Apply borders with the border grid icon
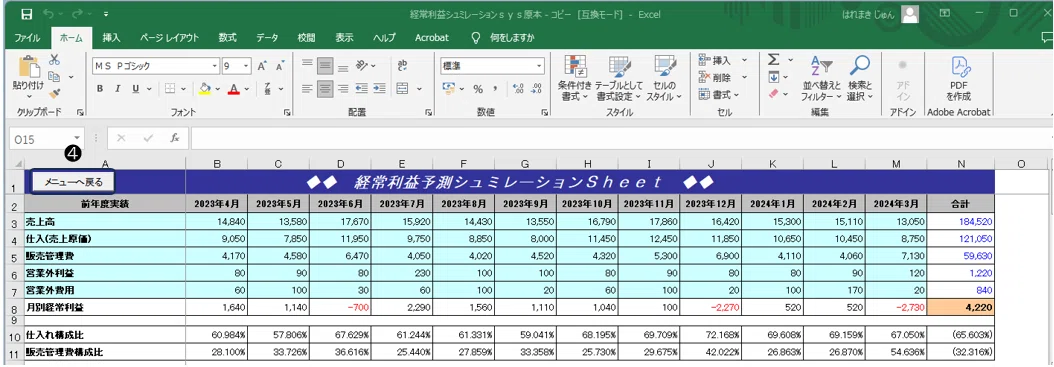 (170, 89)
